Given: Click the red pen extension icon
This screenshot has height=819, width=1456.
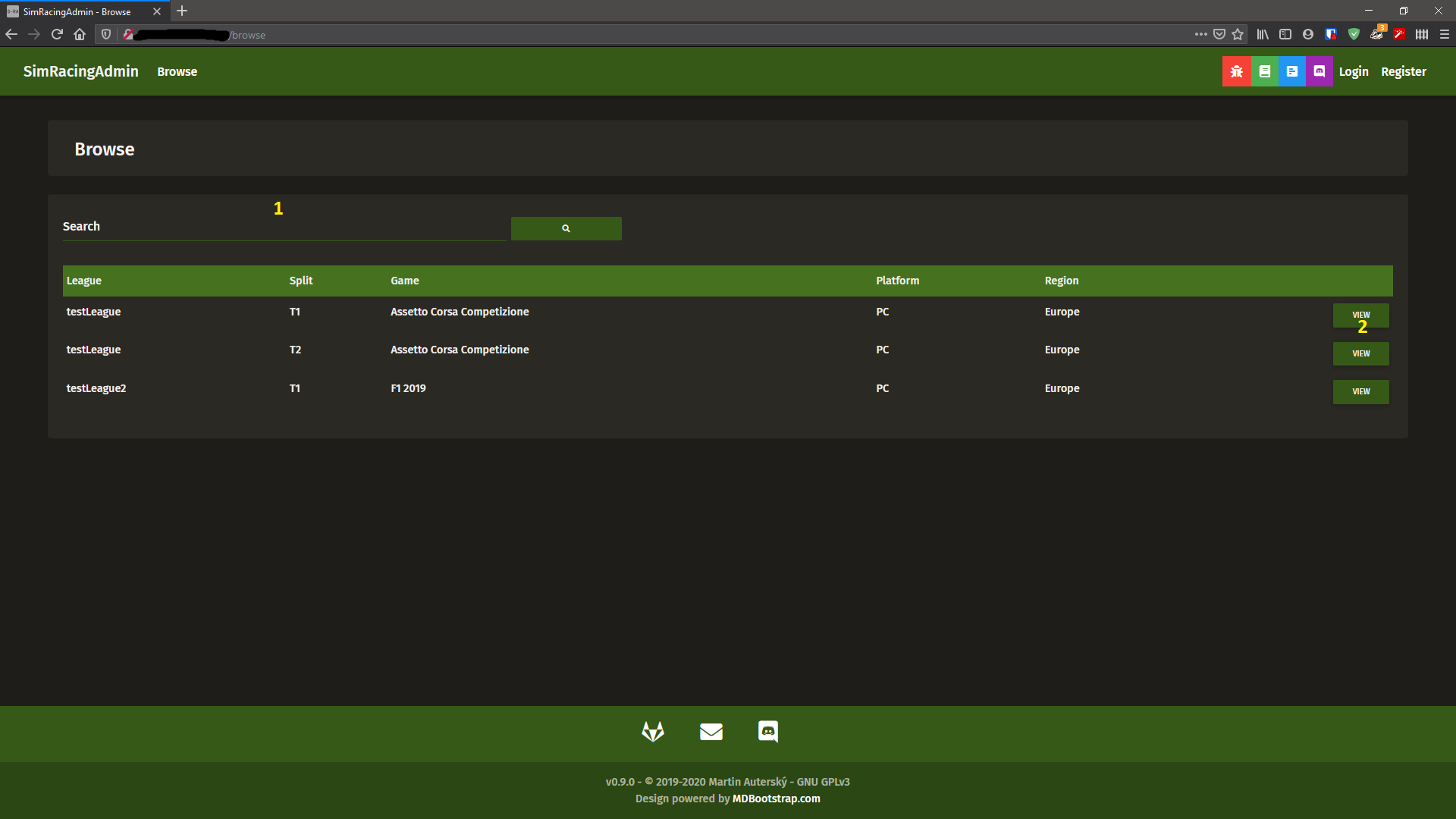Looking at the screenshot, I should 1399,34.
